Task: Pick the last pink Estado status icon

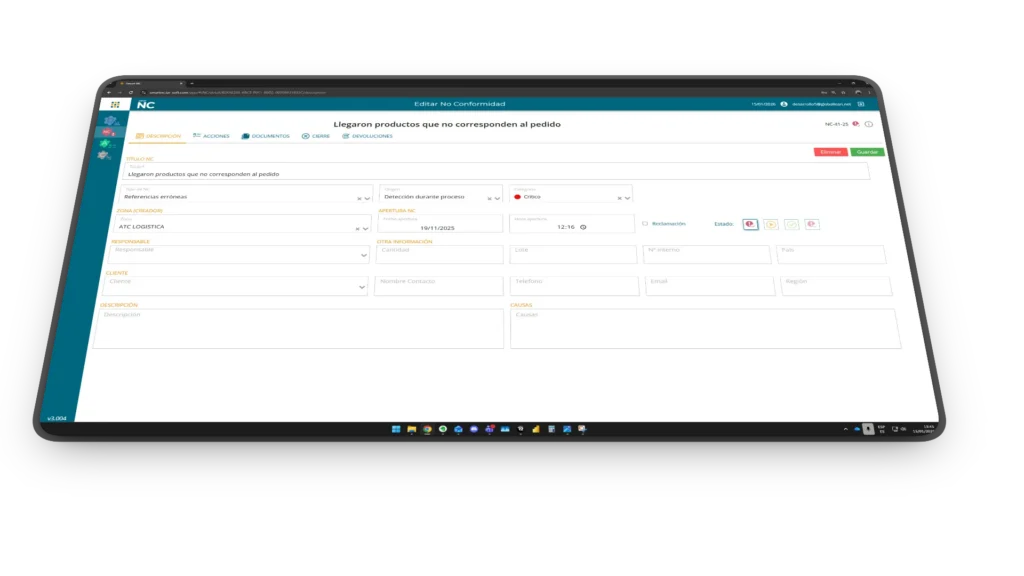Action: [812, 224]
